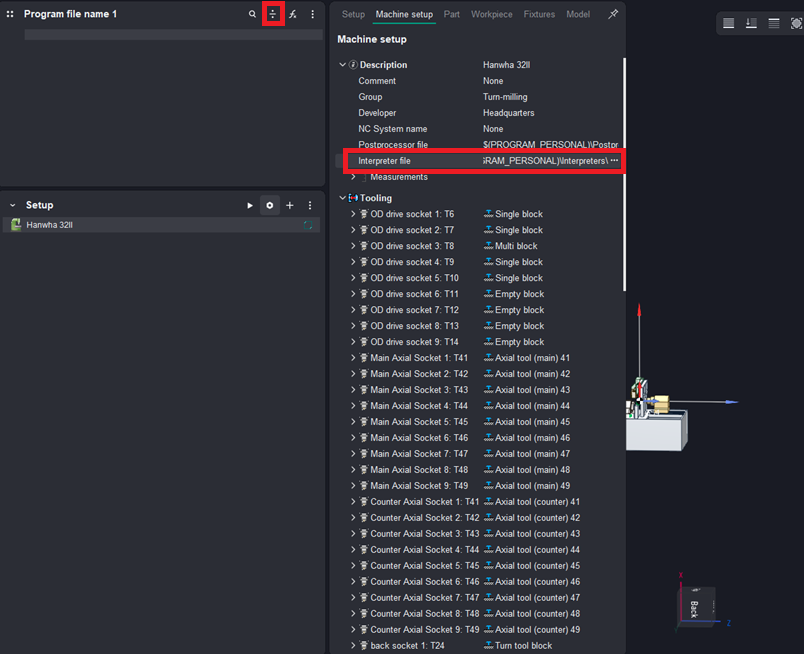Click Interpreter file browse ellipsis button
Image resolution: width=804 pixels, height=654 pixels.
(614, 161)
